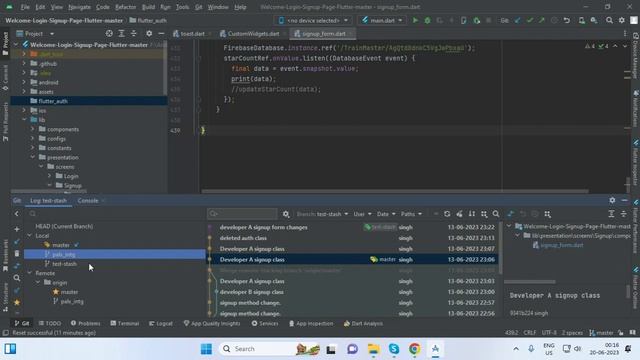
Task: Open the User filter dropdown
Action: click(x=362, y=214)
